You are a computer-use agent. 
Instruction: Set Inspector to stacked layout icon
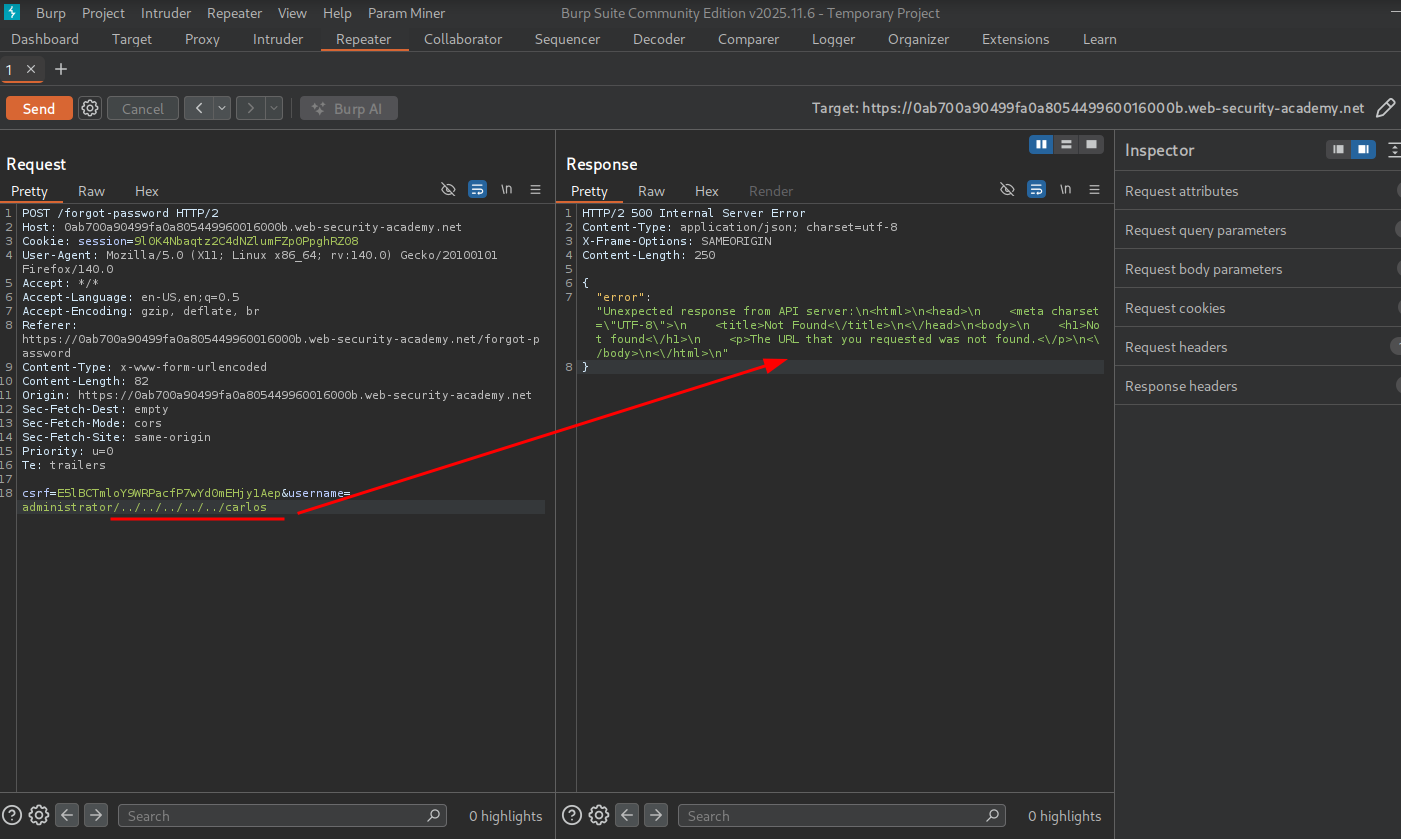coord(1338,150)
